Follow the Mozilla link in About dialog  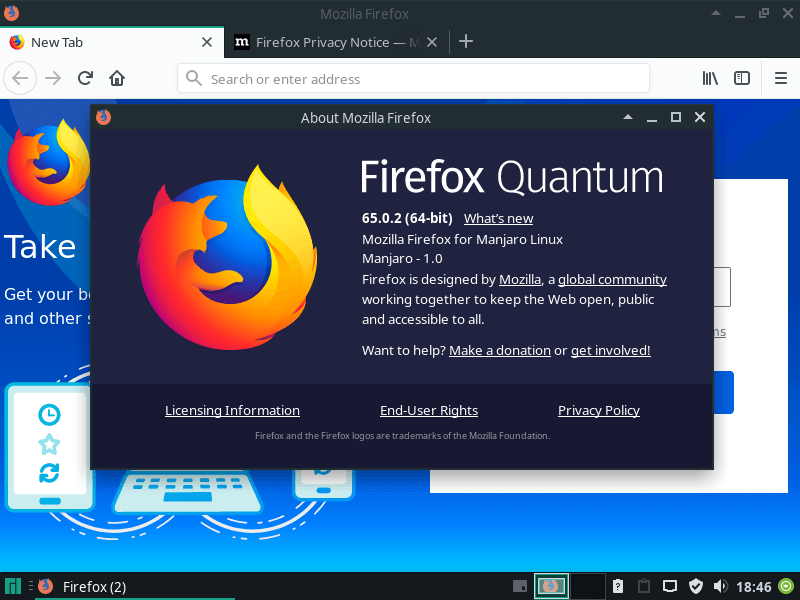[x=520, y=280]
